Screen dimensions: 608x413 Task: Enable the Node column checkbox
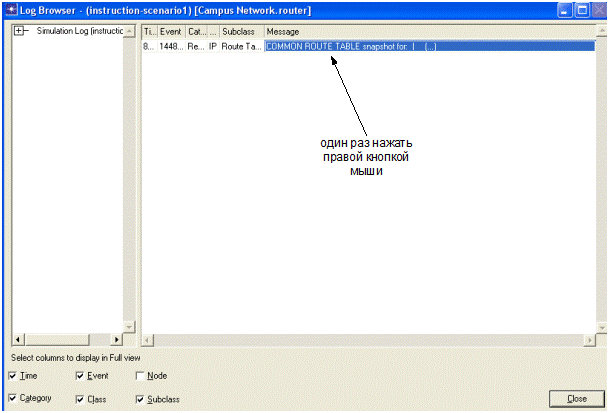tap(140, 376)
